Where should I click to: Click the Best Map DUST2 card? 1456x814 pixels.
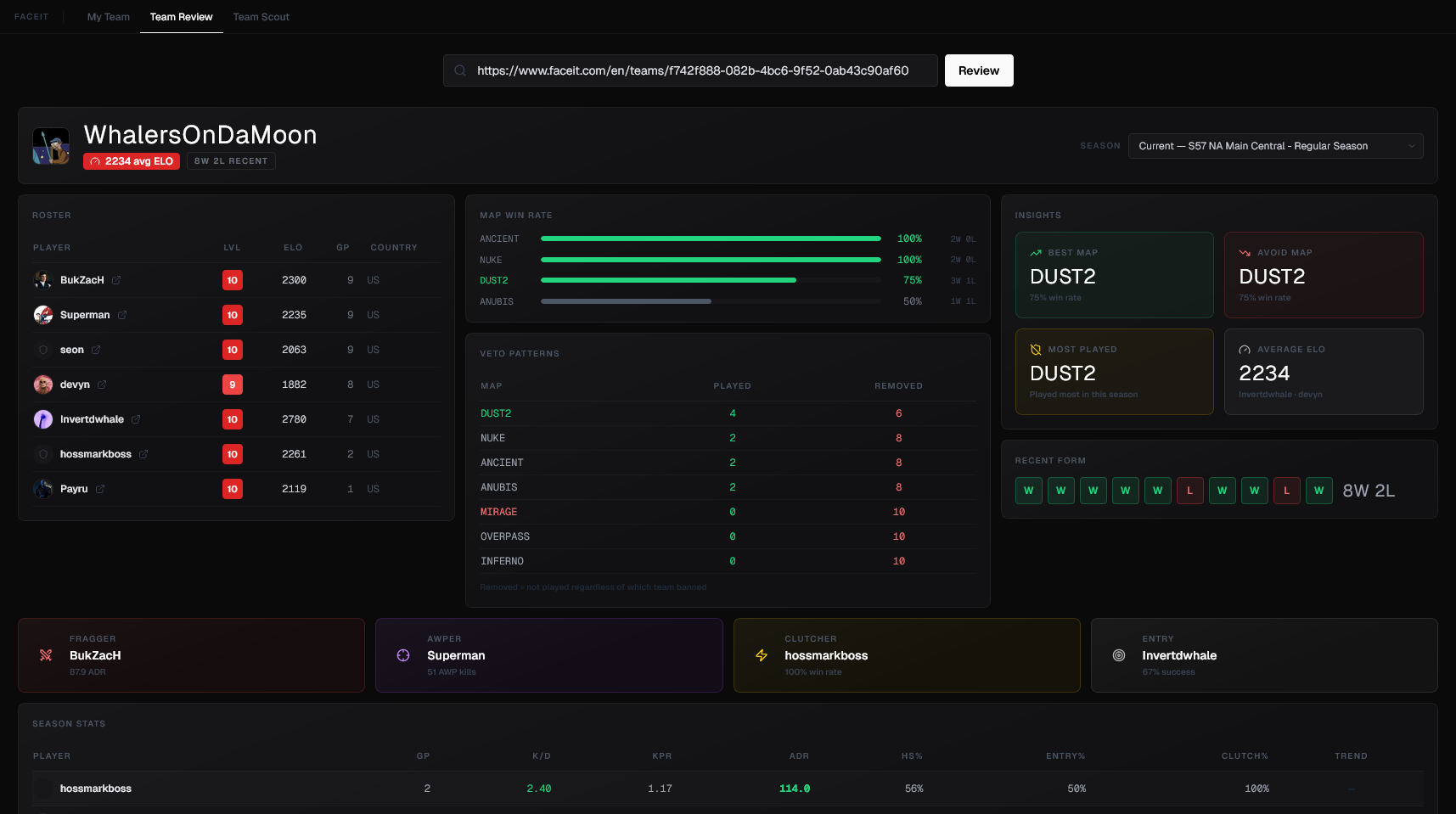point(1114,275)
